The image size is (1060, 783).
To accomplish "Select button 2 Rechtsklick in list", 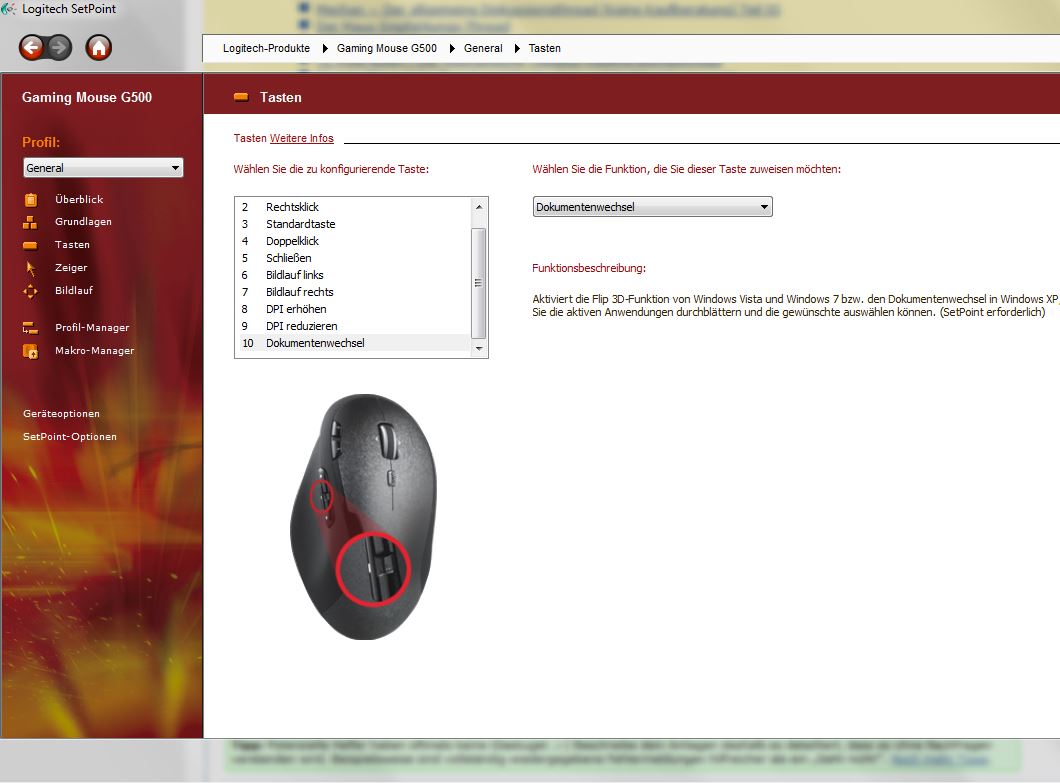I will [x=354, y=207].
